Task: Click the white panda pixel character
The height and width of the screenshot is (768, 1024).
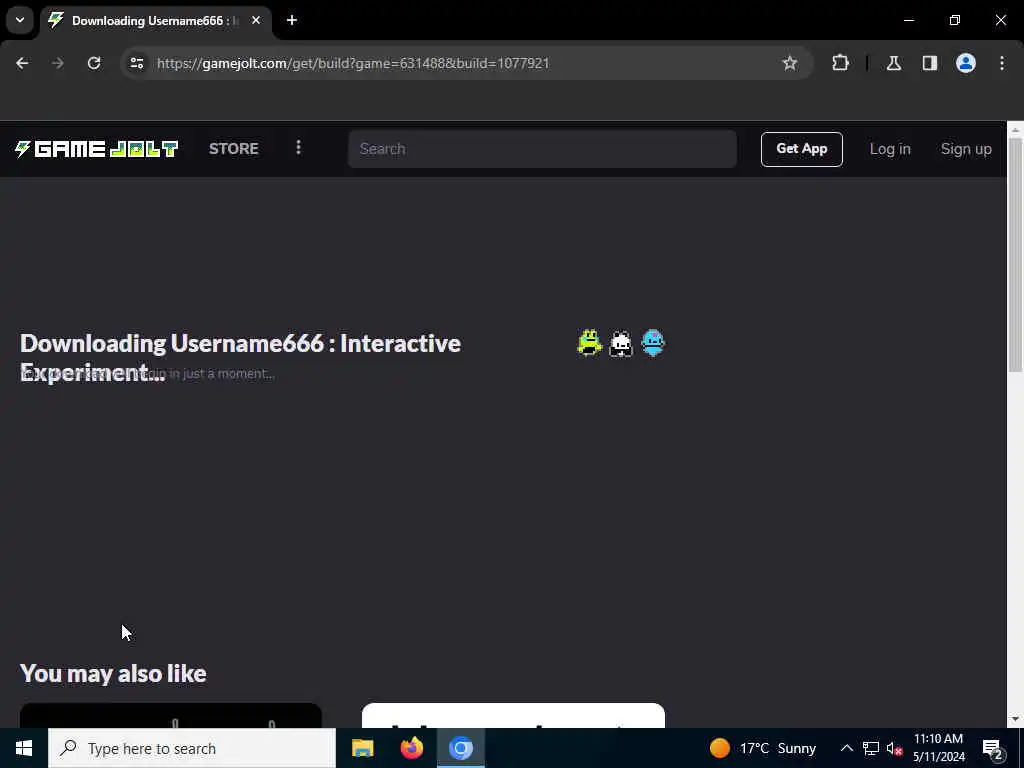Action: 620,344
